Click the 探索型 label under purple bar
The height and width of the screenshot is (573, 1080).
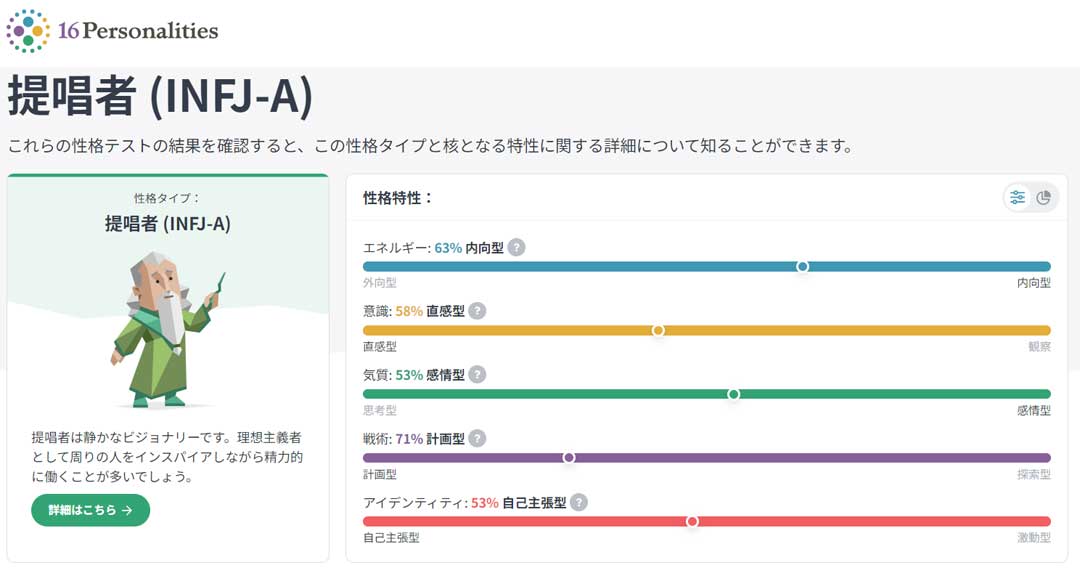(x=1034, y=475)
